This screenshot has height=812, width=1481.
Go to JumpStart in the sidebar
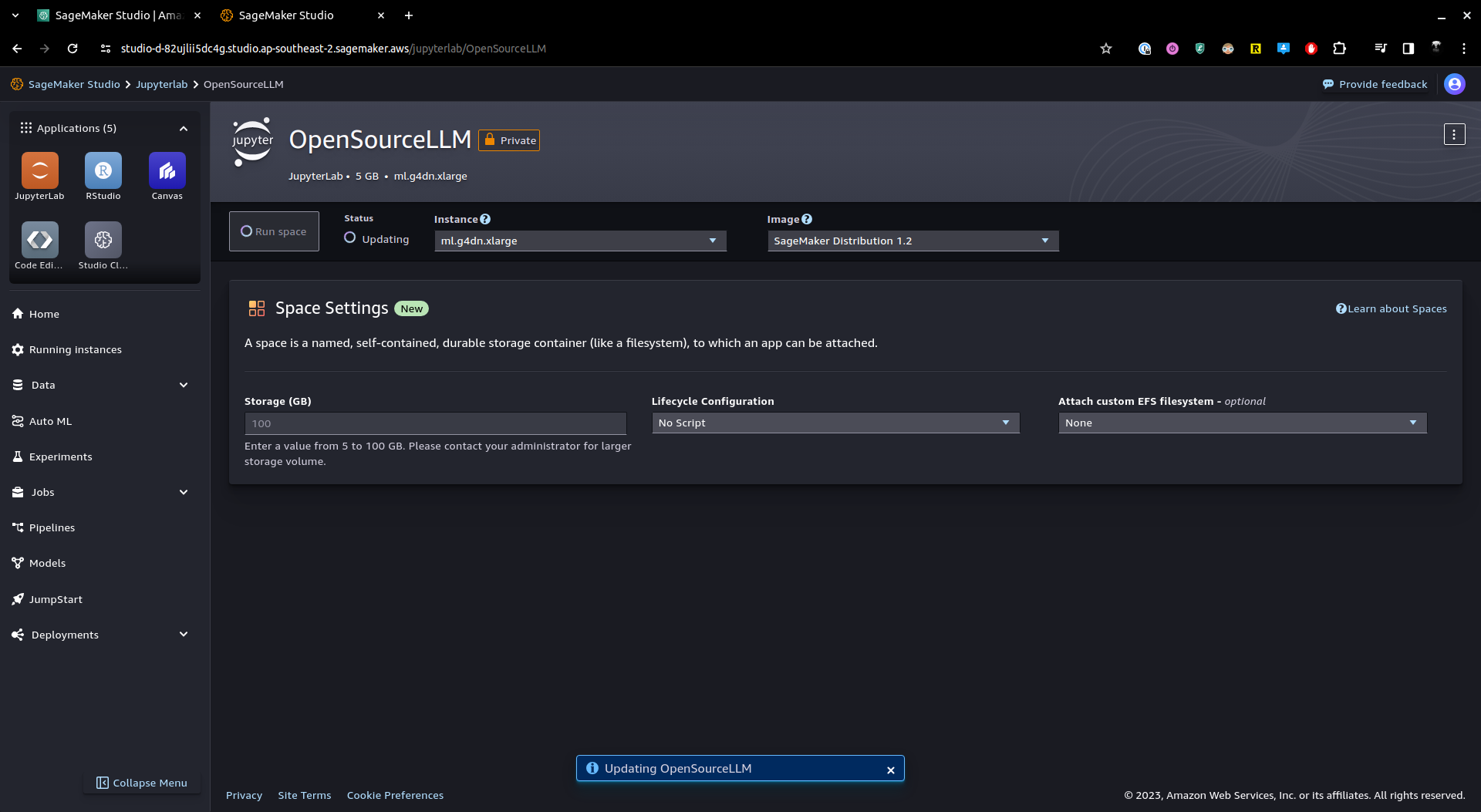point(56,599)
